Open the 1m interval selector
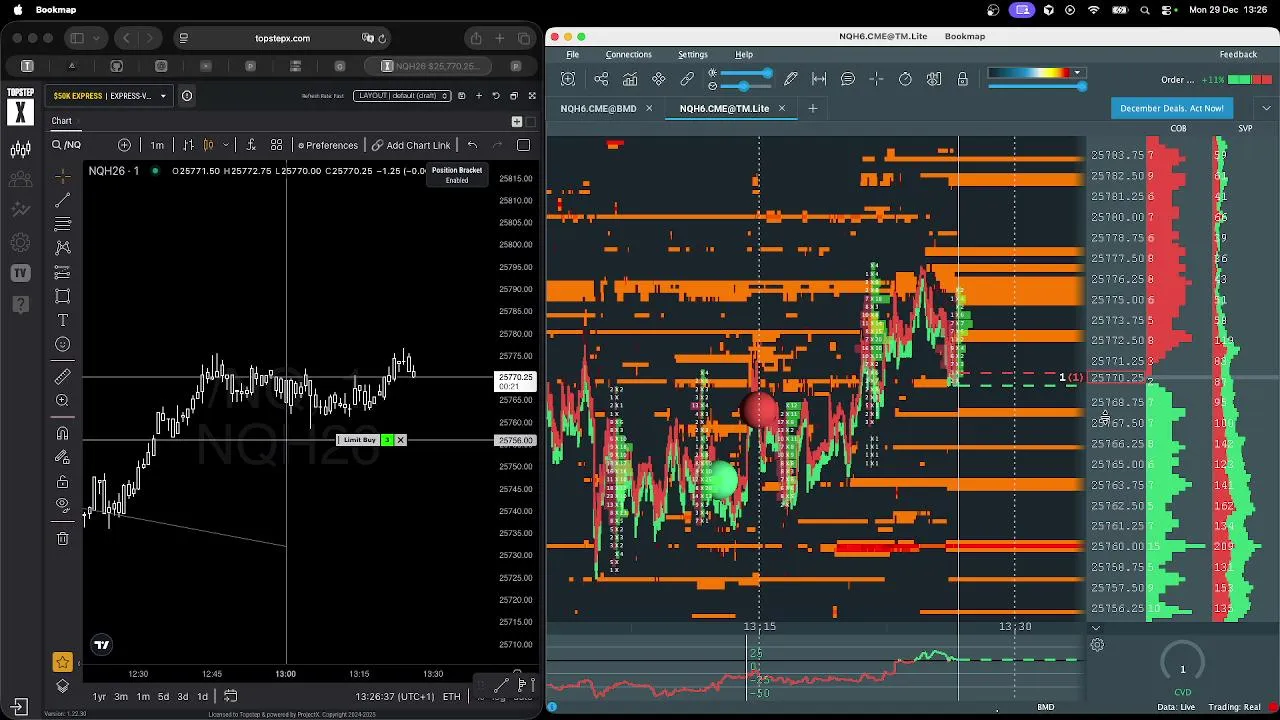The width and height of the screenshot is (1280, 720). click(x=157, y=145)
